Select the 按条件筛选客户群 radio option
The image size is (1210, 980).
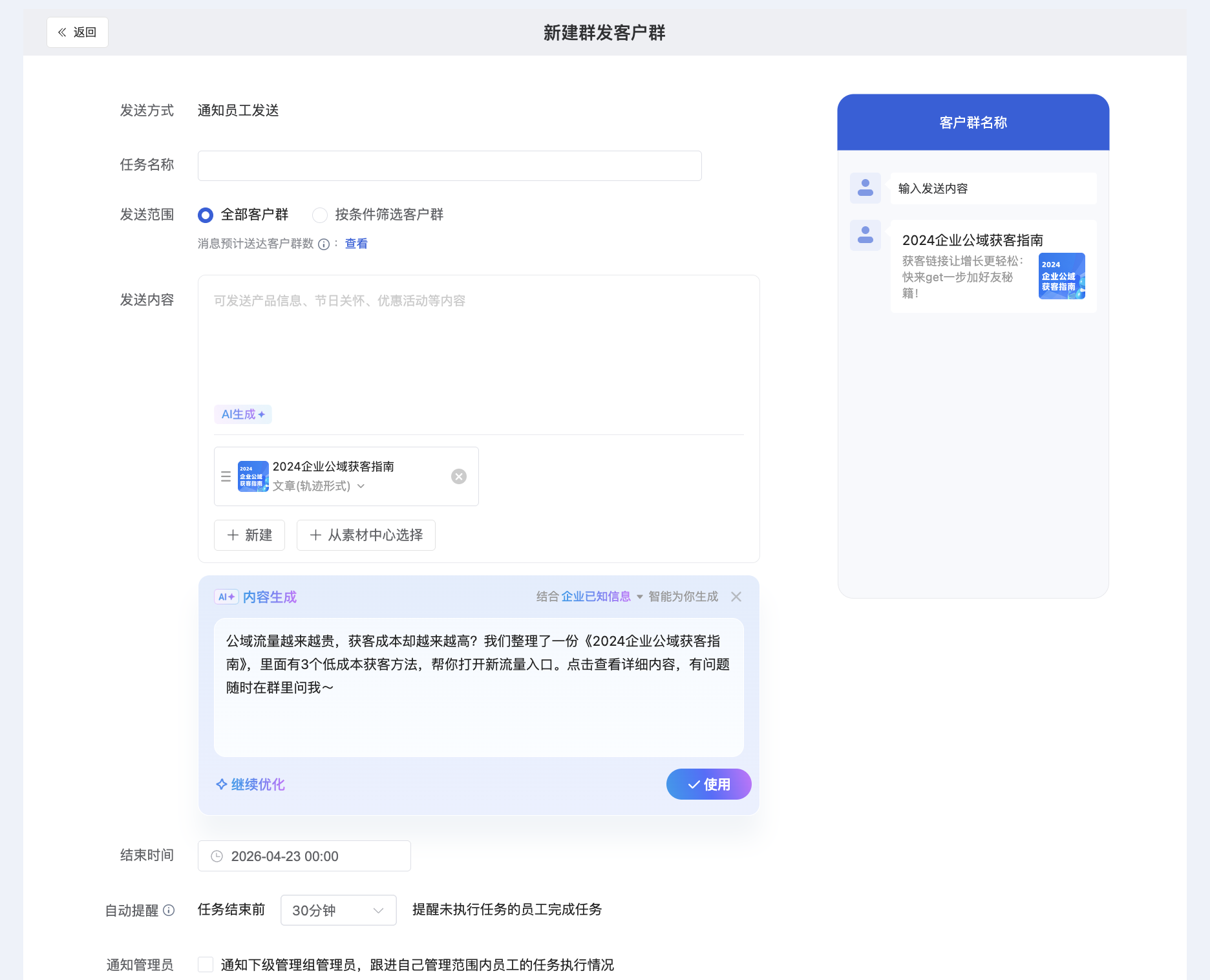point(320,215)
